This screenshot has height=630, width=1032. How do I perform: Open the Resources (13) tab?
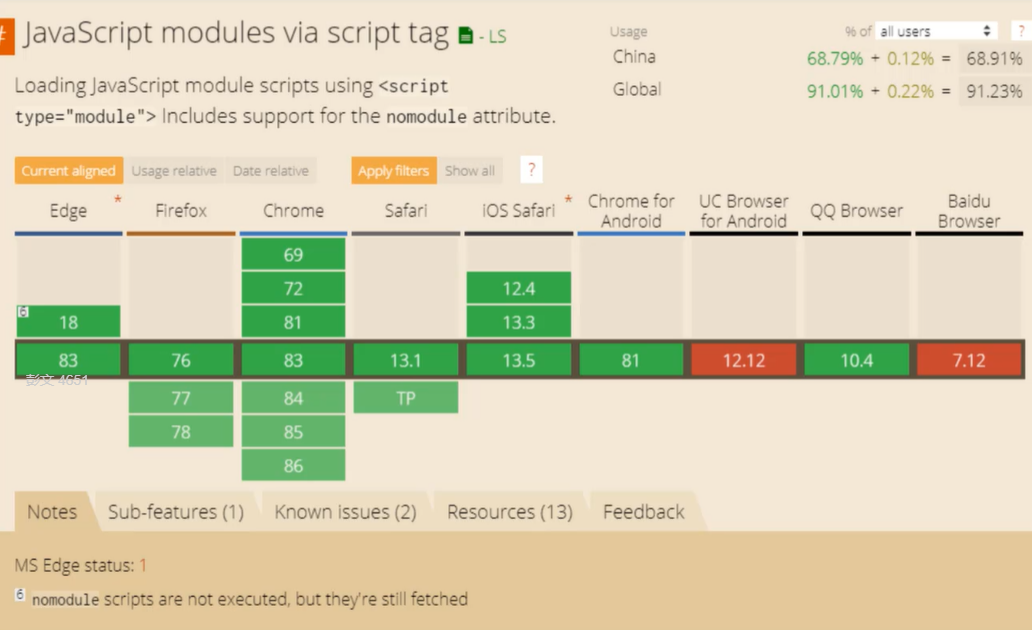click(x=510, y=512)
